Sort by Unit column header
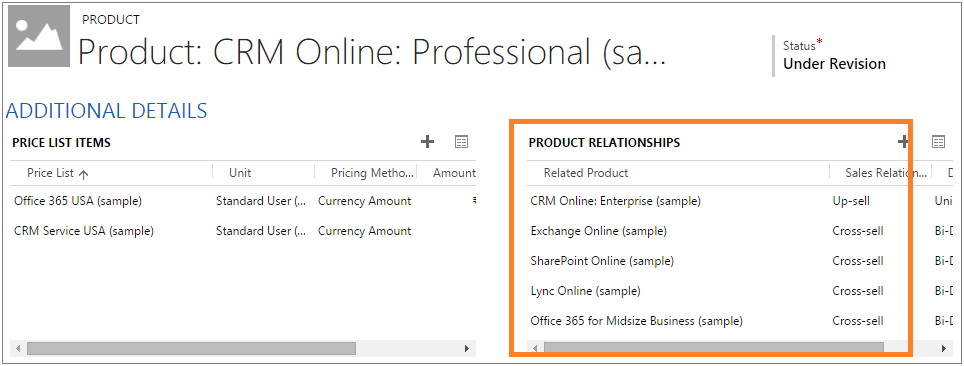964x366 pixels. click(240, 173)
